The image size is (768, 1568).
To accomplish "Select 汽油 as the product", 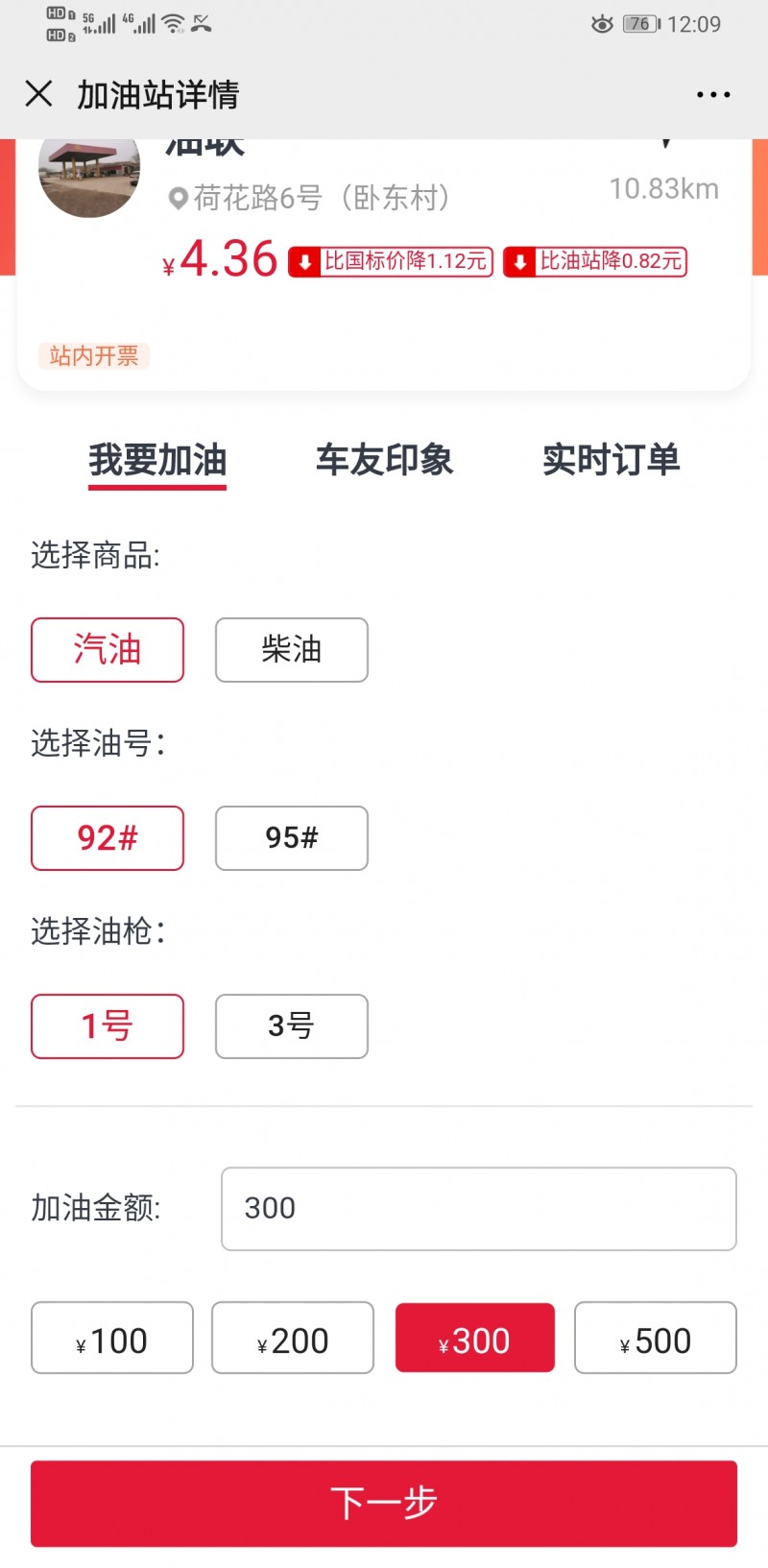I will click(x=108, y=650).
